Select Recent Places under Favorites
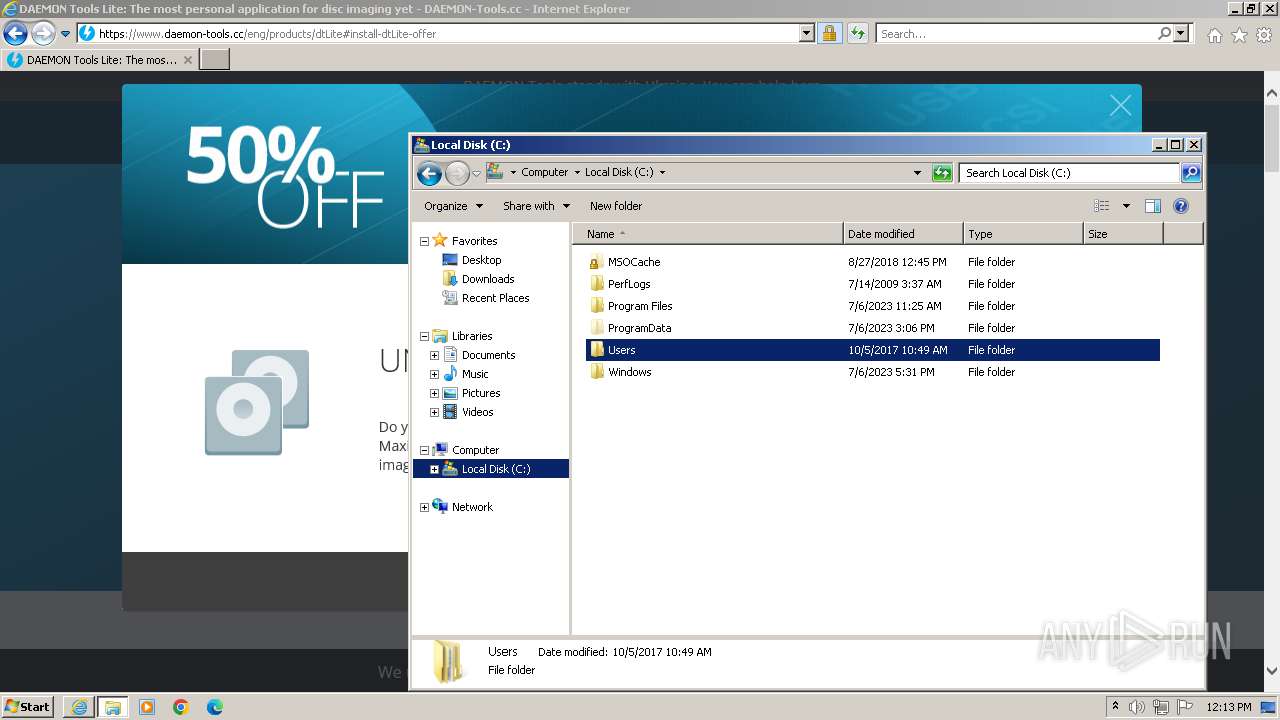1280x720 pixels. coord(495,298)
